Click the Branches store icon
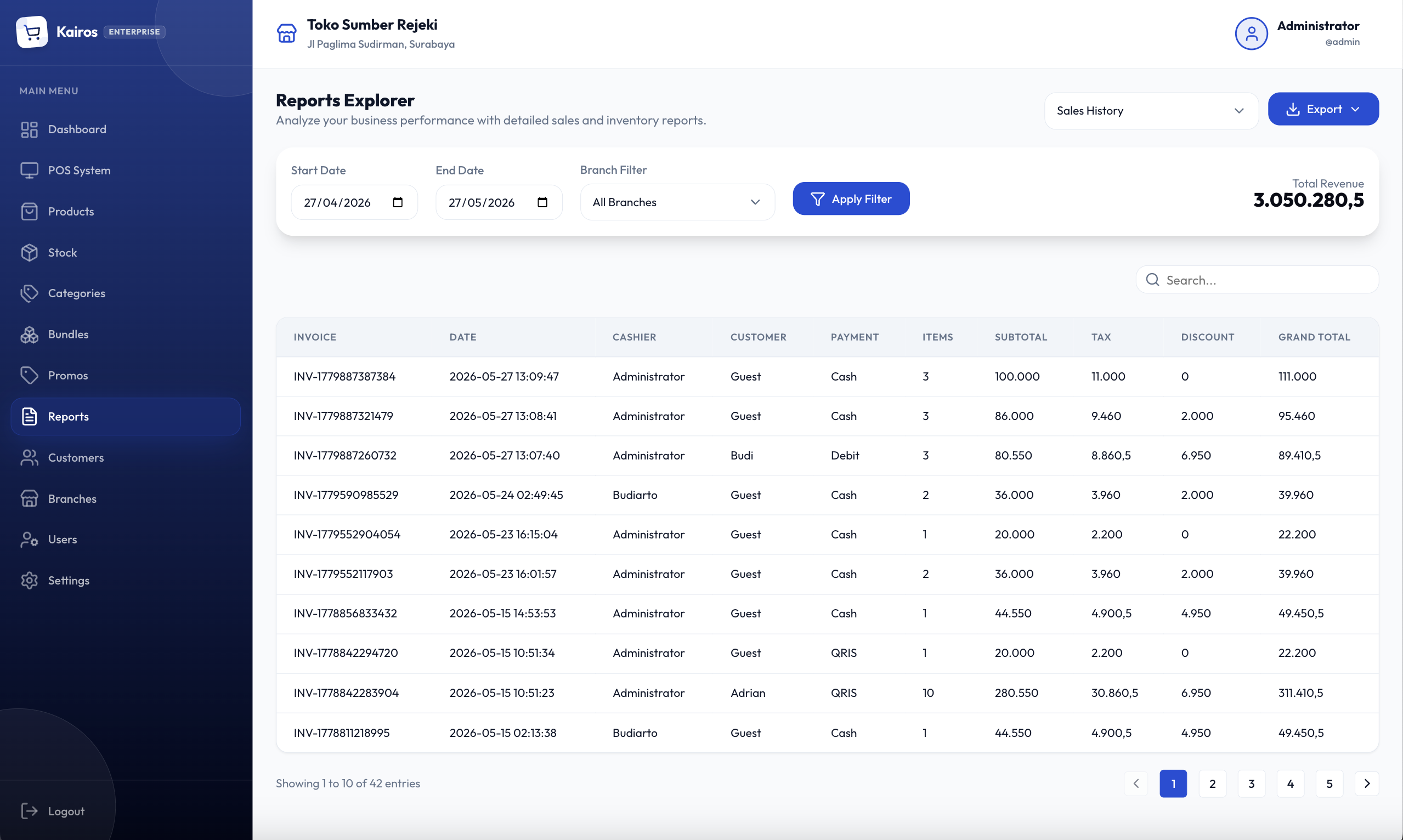 (x=29, y=498)
